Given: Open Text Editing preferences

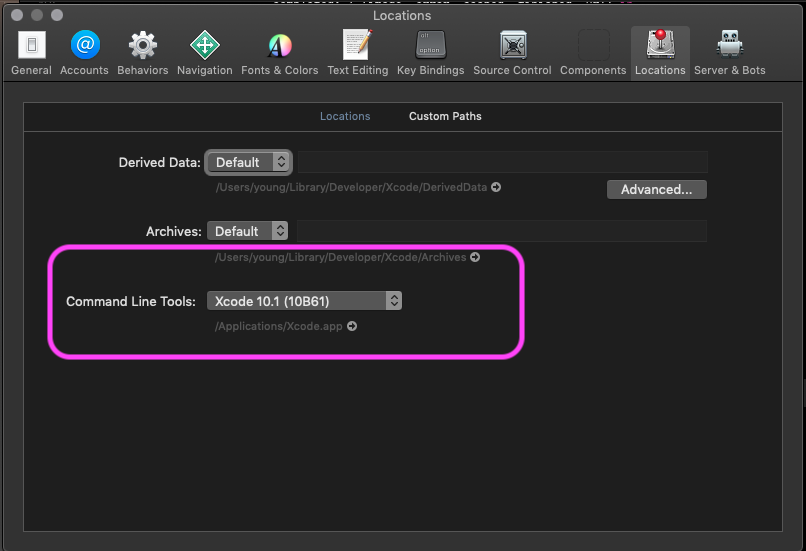Looking at the screenshot, I should (x=358, y=53).
